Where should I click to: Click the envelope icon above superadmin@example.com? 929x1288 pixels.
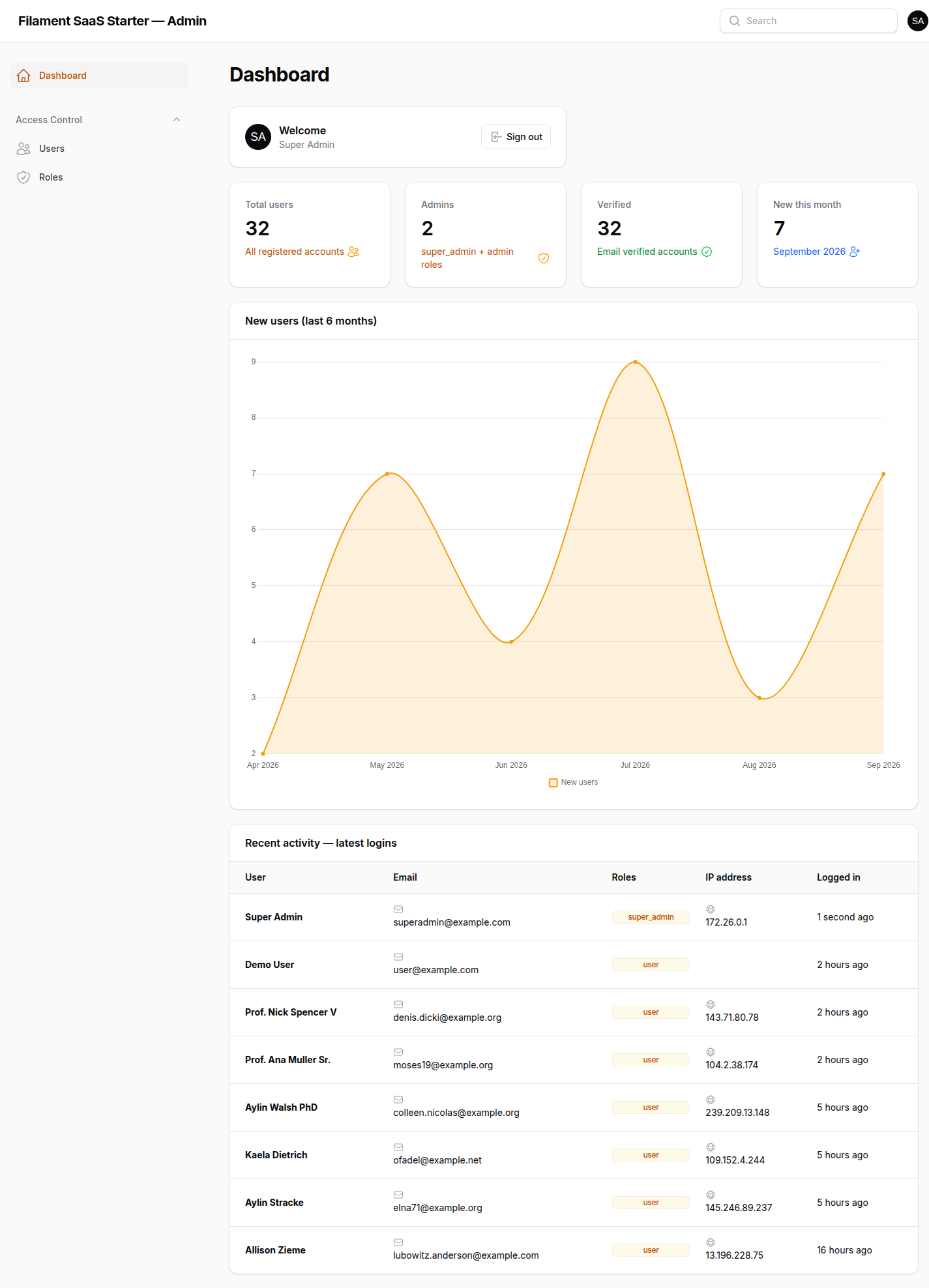[x=398, y=909]
